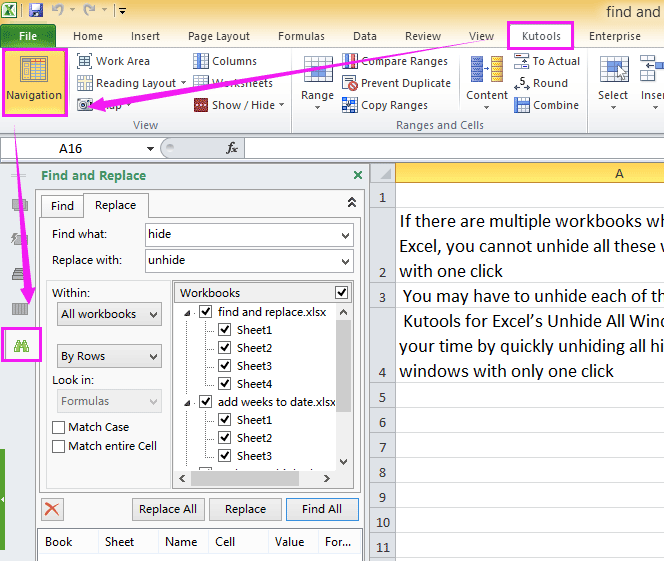664x561 pixels.
Task: Click the Replace button
Action: point(245,509)
